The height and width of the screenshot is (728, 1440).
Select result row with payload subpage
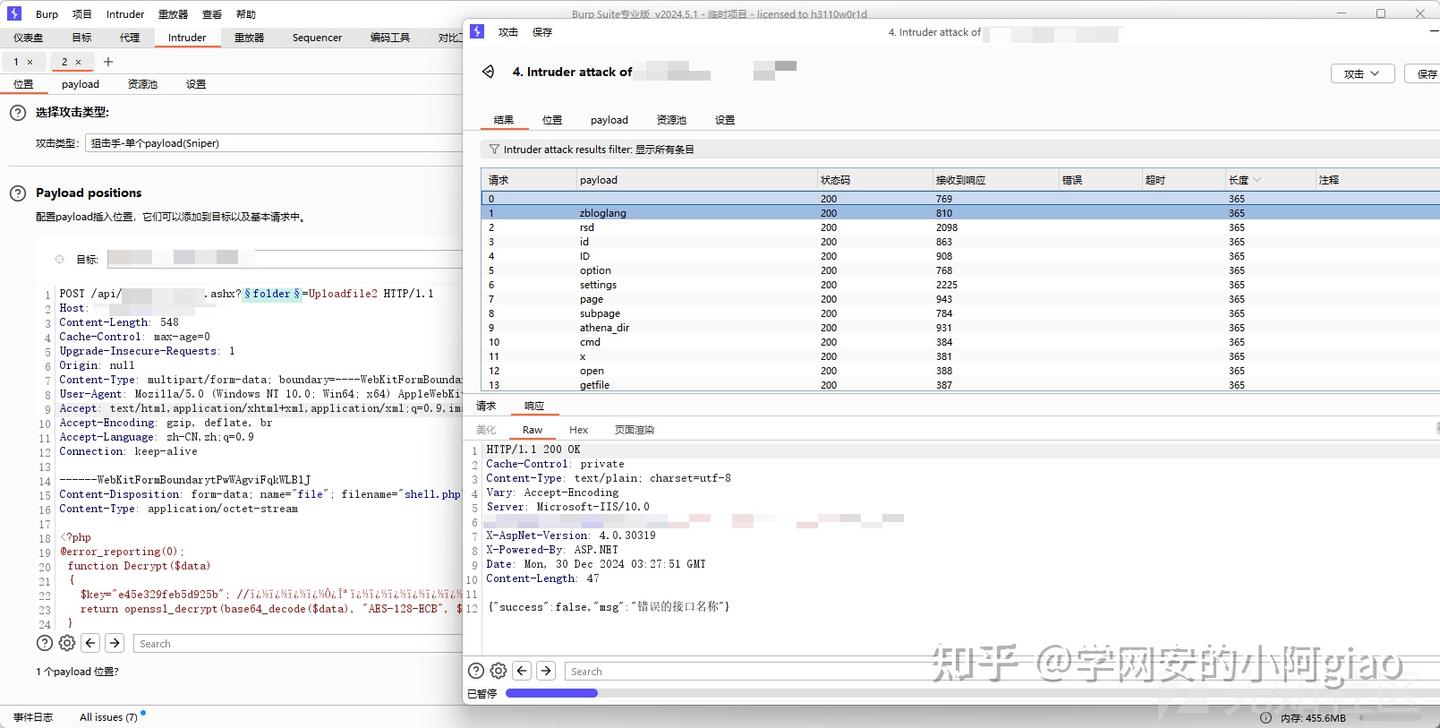click(960, 313)
